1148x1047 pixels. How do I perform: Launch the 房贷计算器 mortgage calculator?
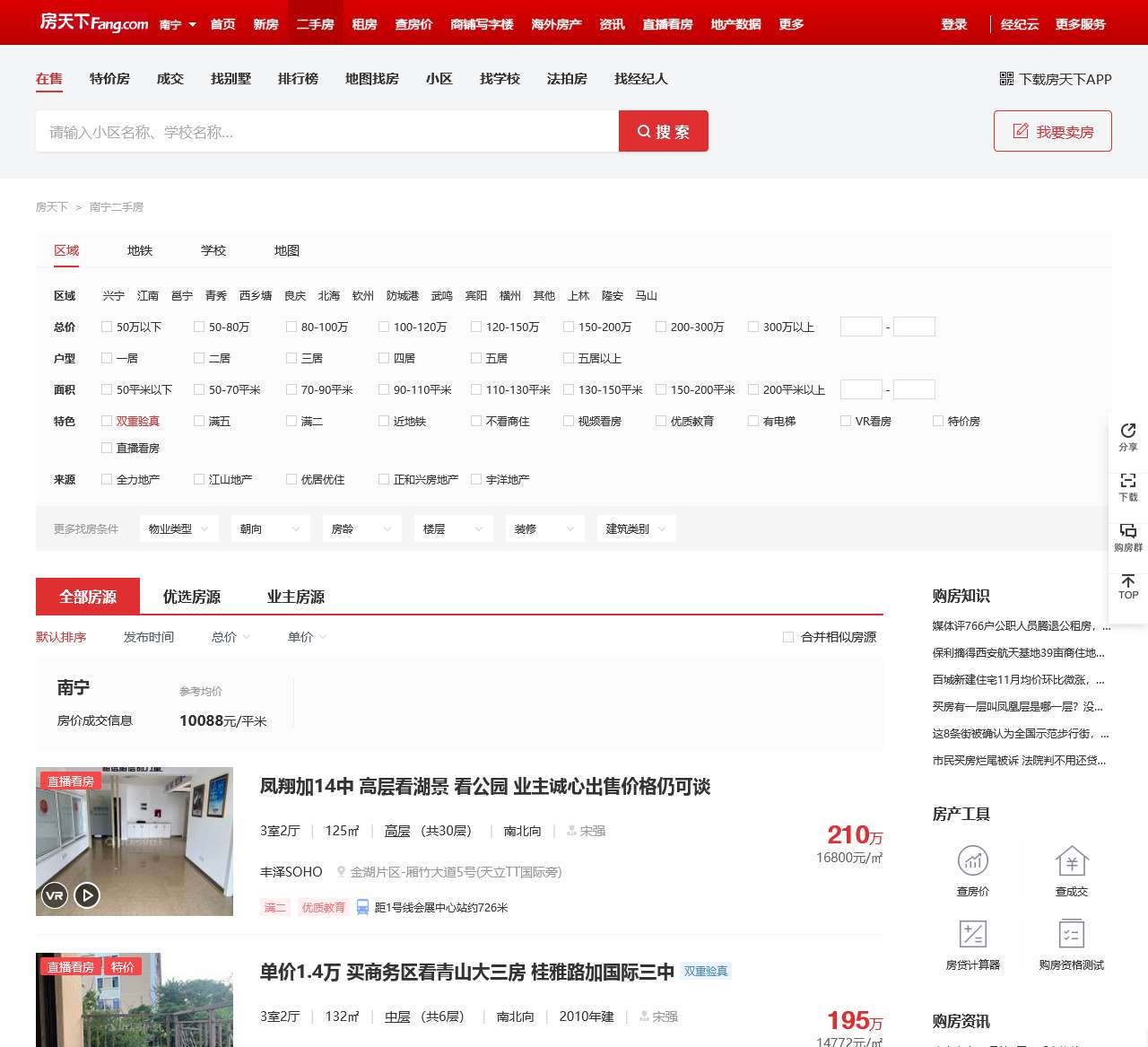tap(972, 935)
